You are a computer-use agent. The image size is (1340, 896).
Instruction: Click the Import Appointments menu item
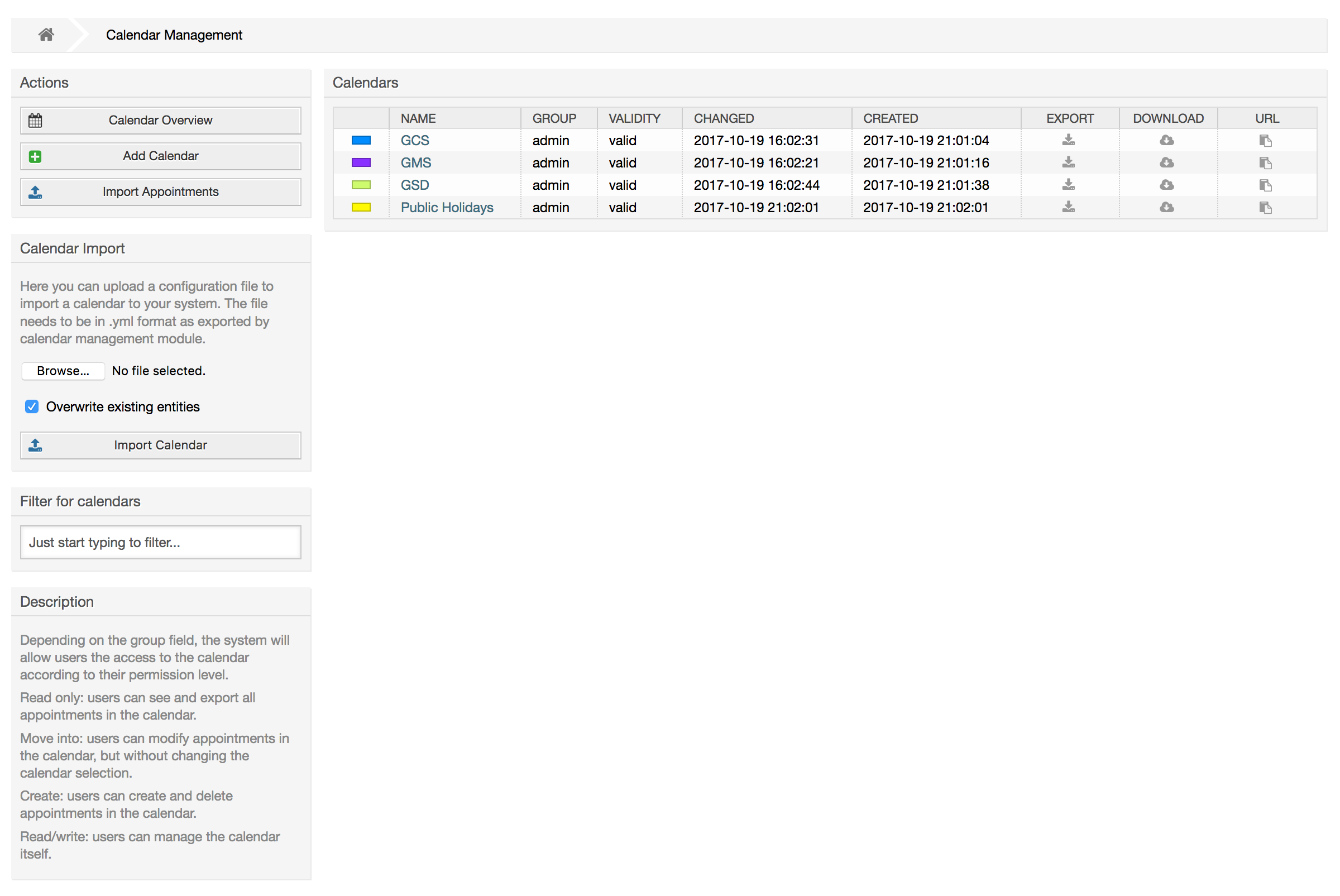coord(160,191)
